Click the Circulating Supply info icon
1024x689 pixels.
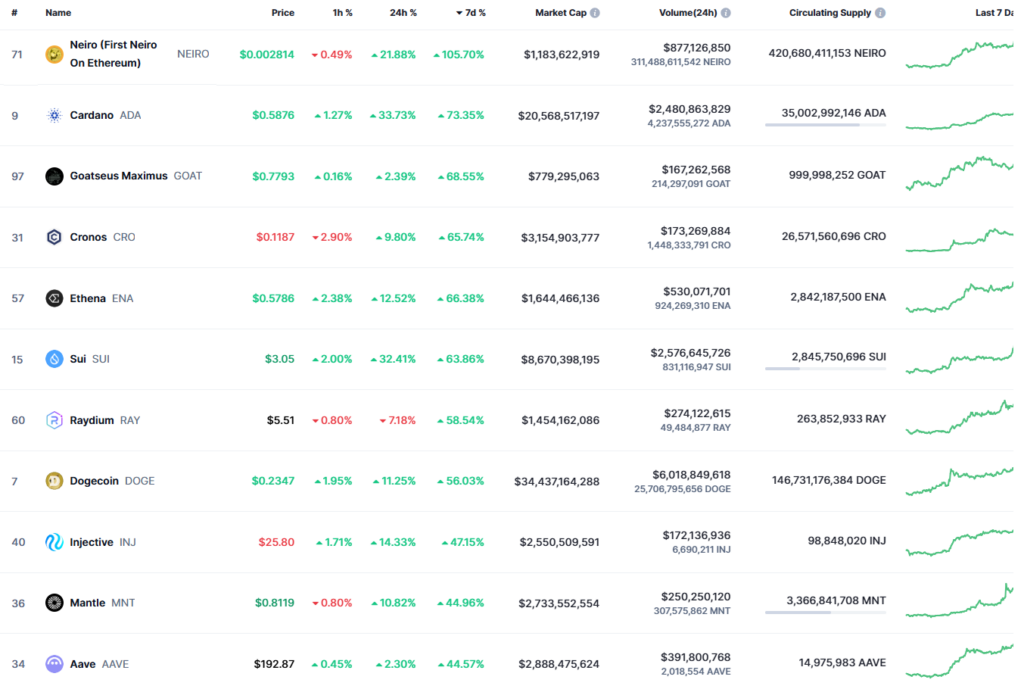point(880,13)
